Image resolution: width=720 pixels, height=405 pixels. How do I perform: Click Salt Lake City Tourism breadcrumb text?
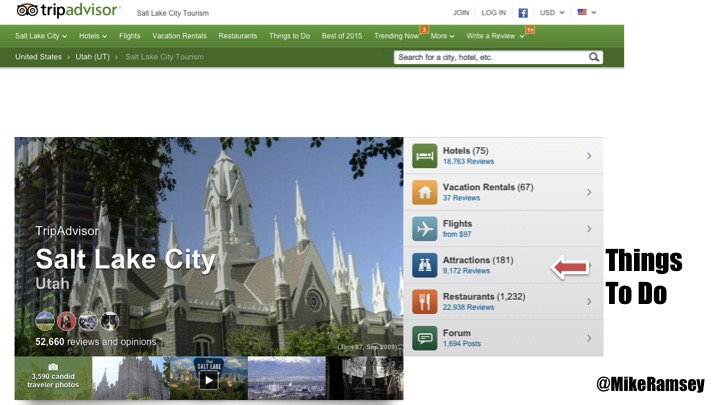tap(164, 57)
